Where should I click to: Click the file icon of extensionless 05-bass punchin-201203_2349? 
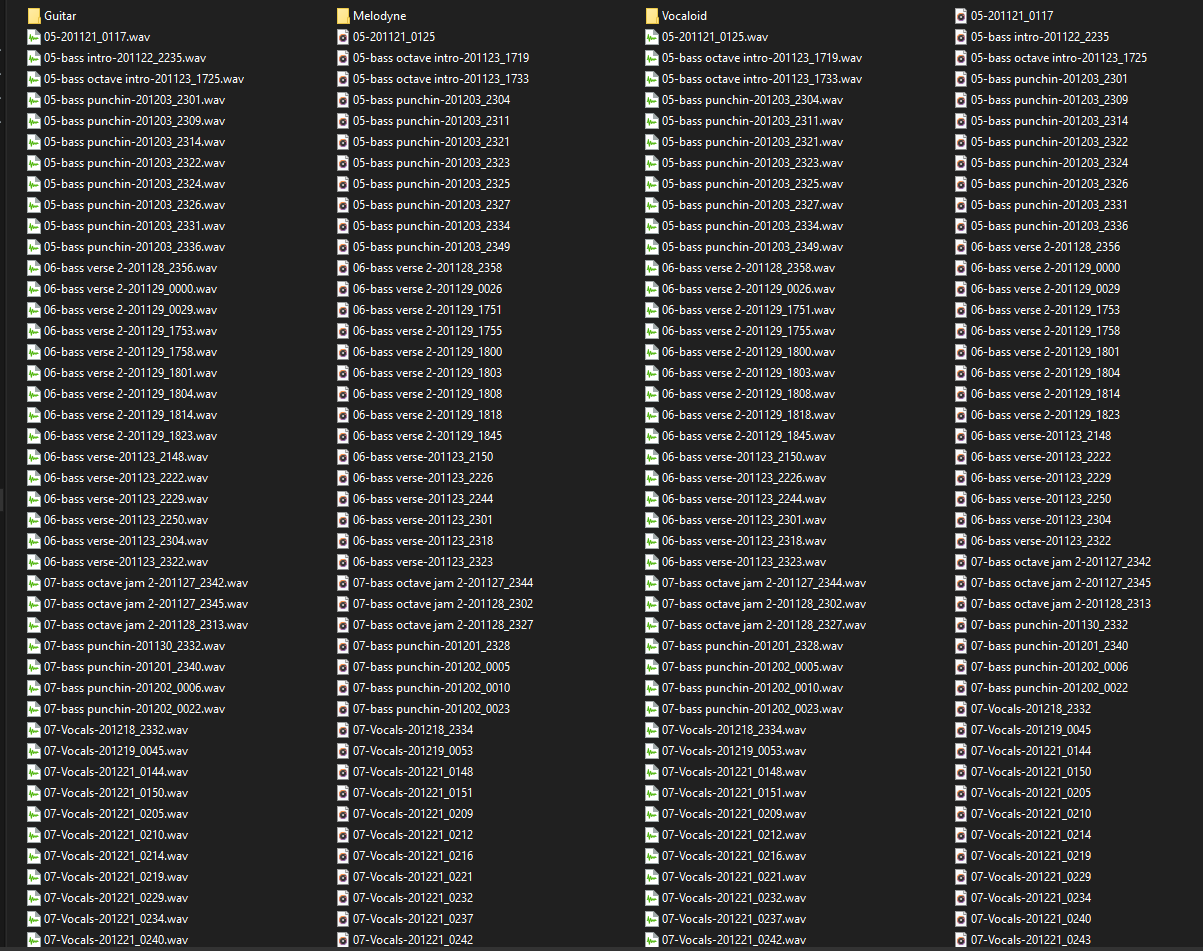(343, 247)
